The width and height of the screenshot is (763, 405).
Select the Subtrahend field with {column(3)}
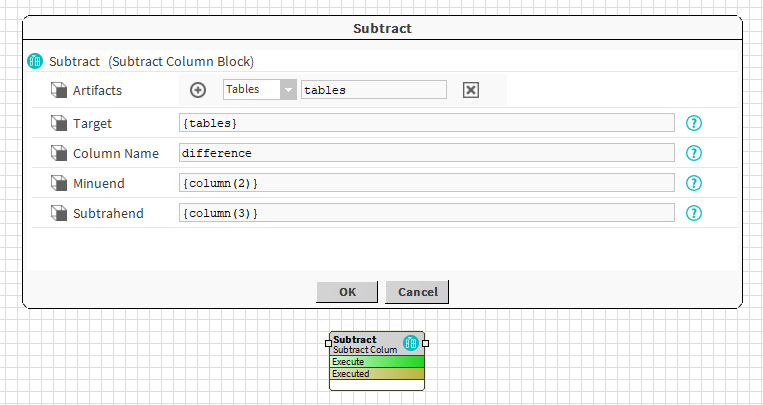(426, 213)
